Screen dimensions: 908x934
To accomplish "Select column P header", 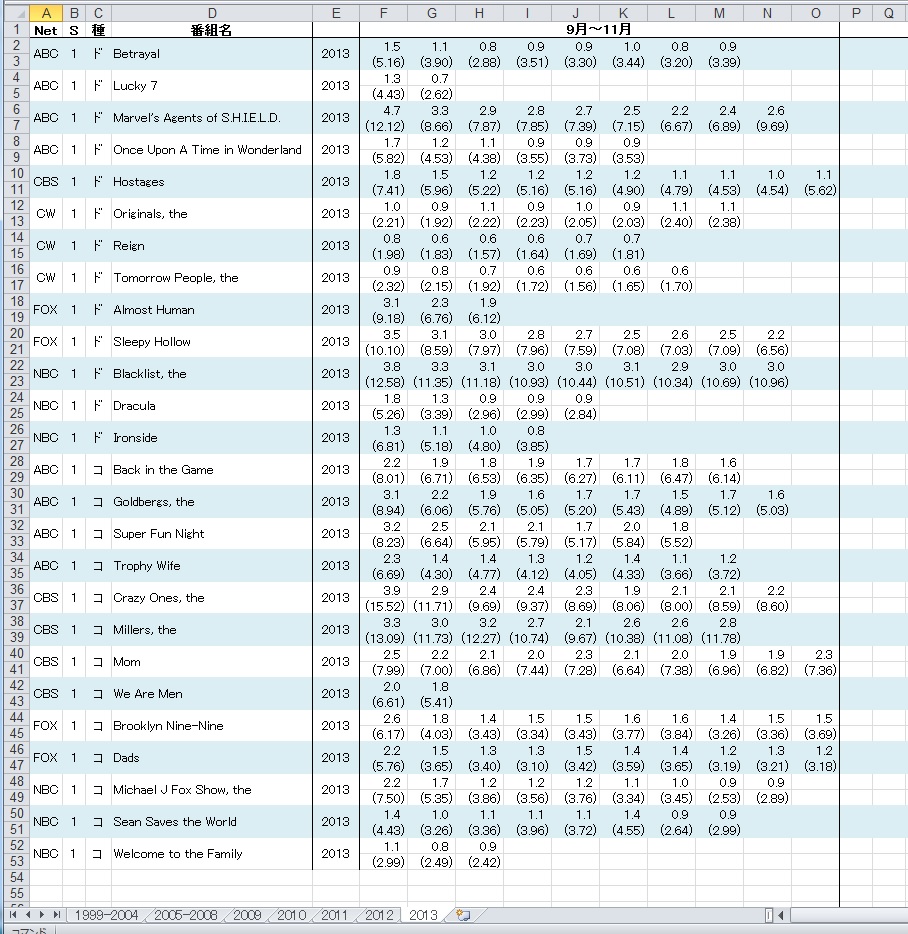I will point(856,13).
